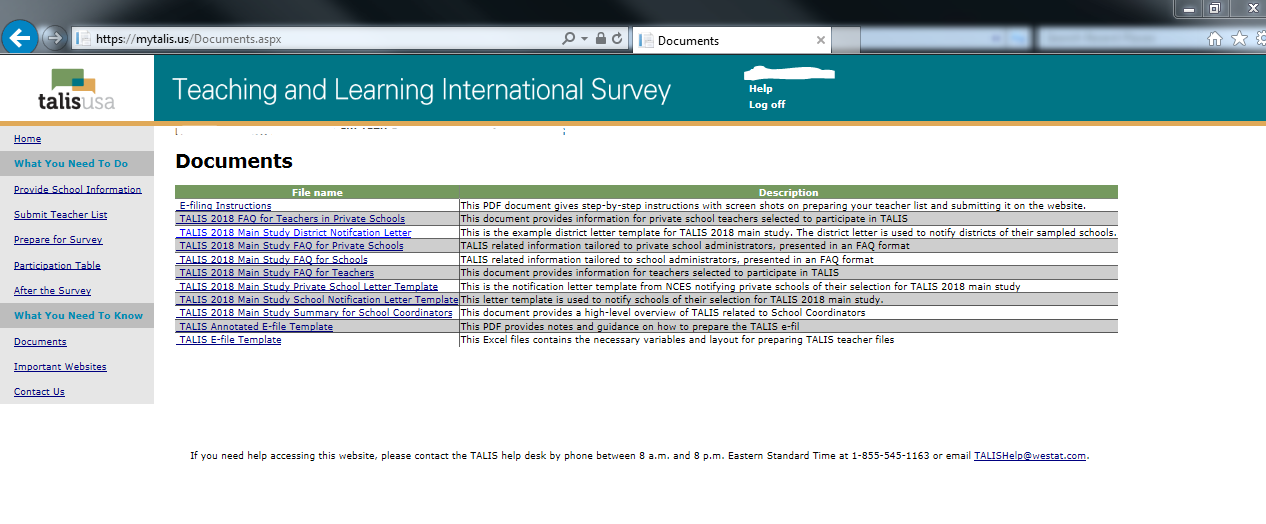Image resolution: width=1266 pixels, height=524 pixels.
Task: Click the search magnifier in address bar
Action: (x=568, y=39)
